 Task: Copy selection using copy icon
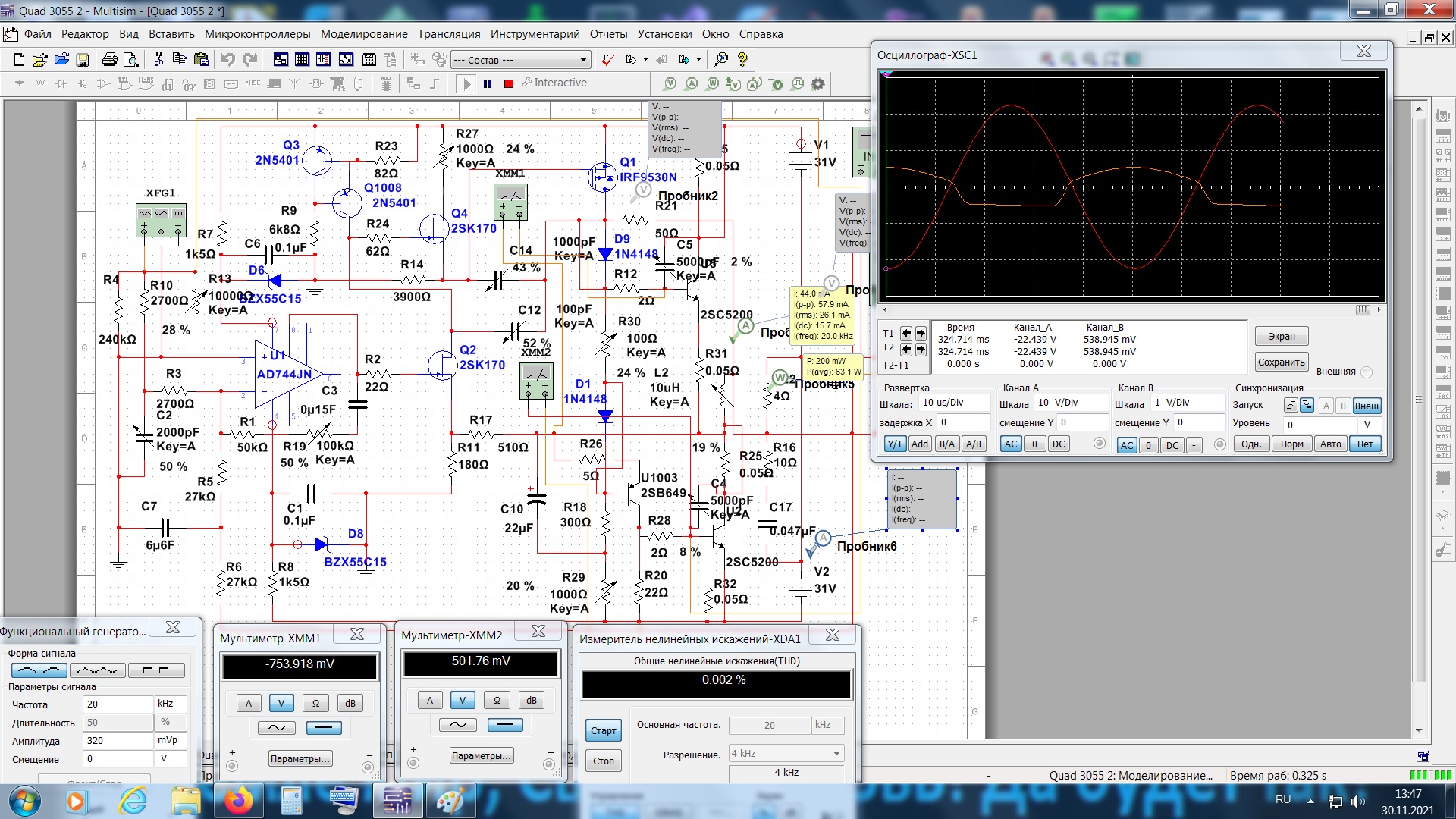point(180,59)
